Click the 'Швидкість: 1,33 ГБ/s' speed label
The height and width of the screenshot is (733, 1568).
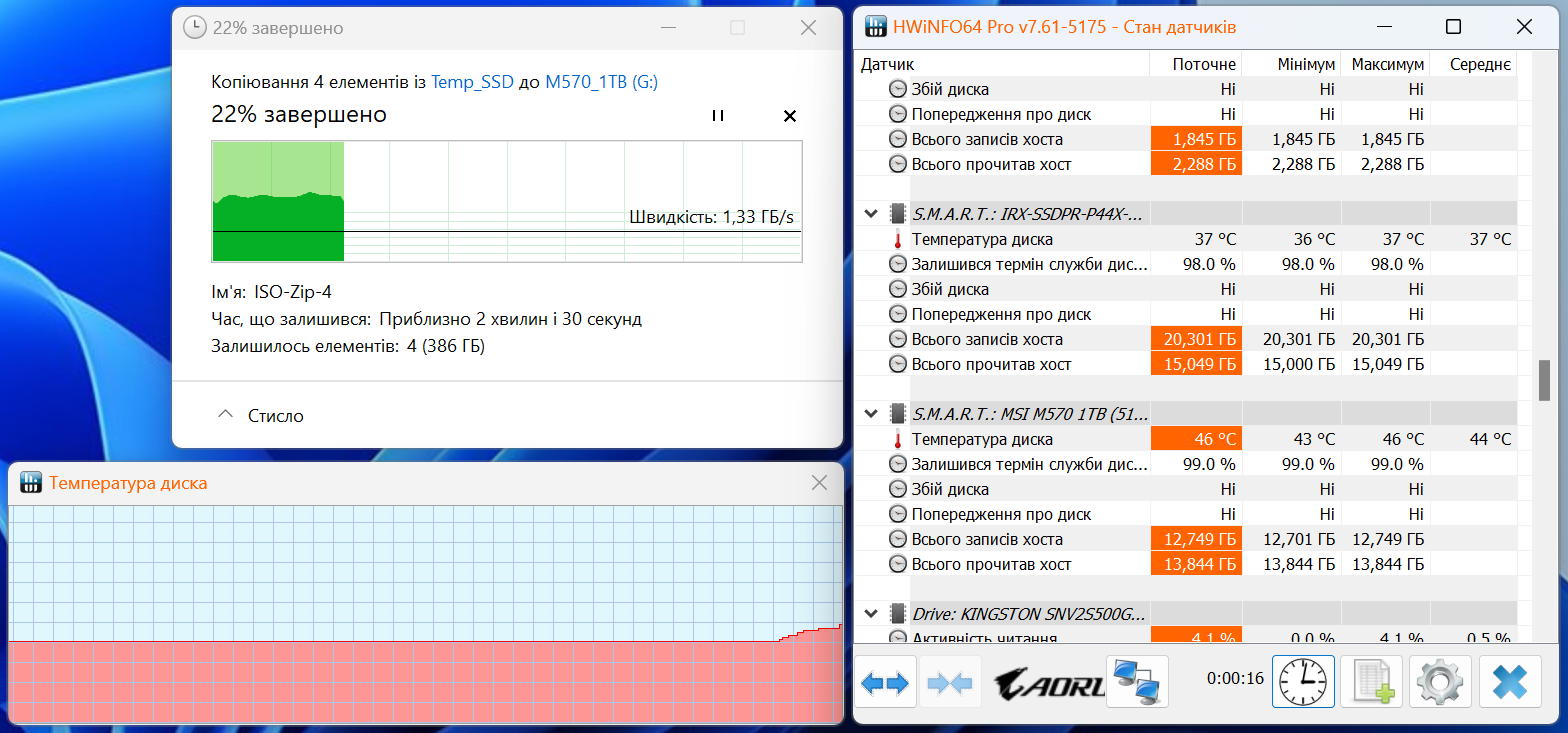pos(712,216)
